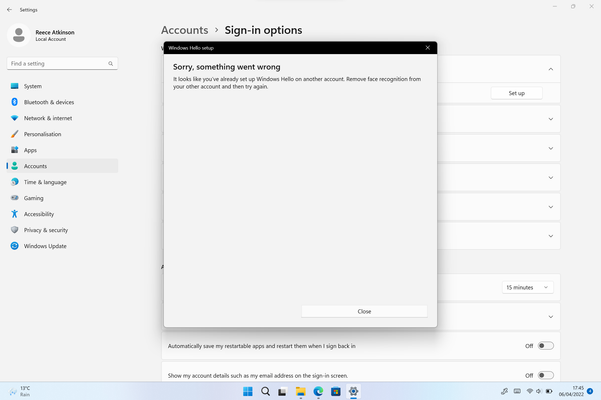601x400 pixels.
Task: Open Bluetooth & devices settings
Action: [62, 102]
